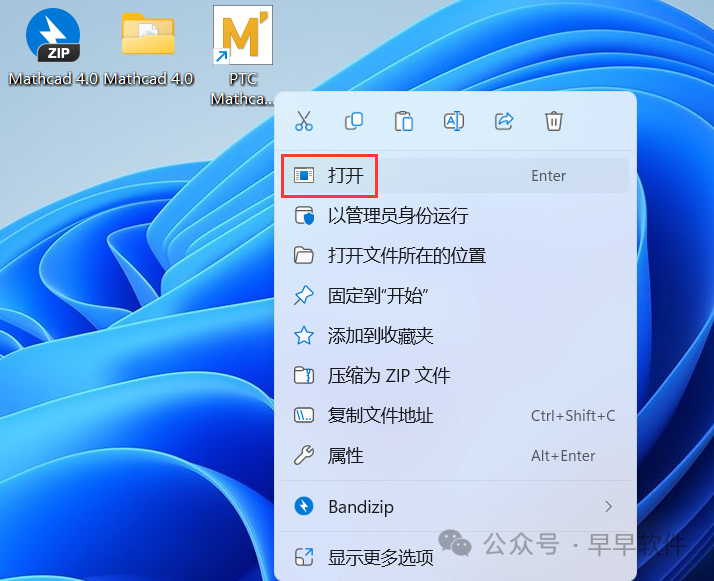Select 显示更多选项 menu entry
Image resolution: width=714 pixels, height=581 pixels.
click(455, 557)
